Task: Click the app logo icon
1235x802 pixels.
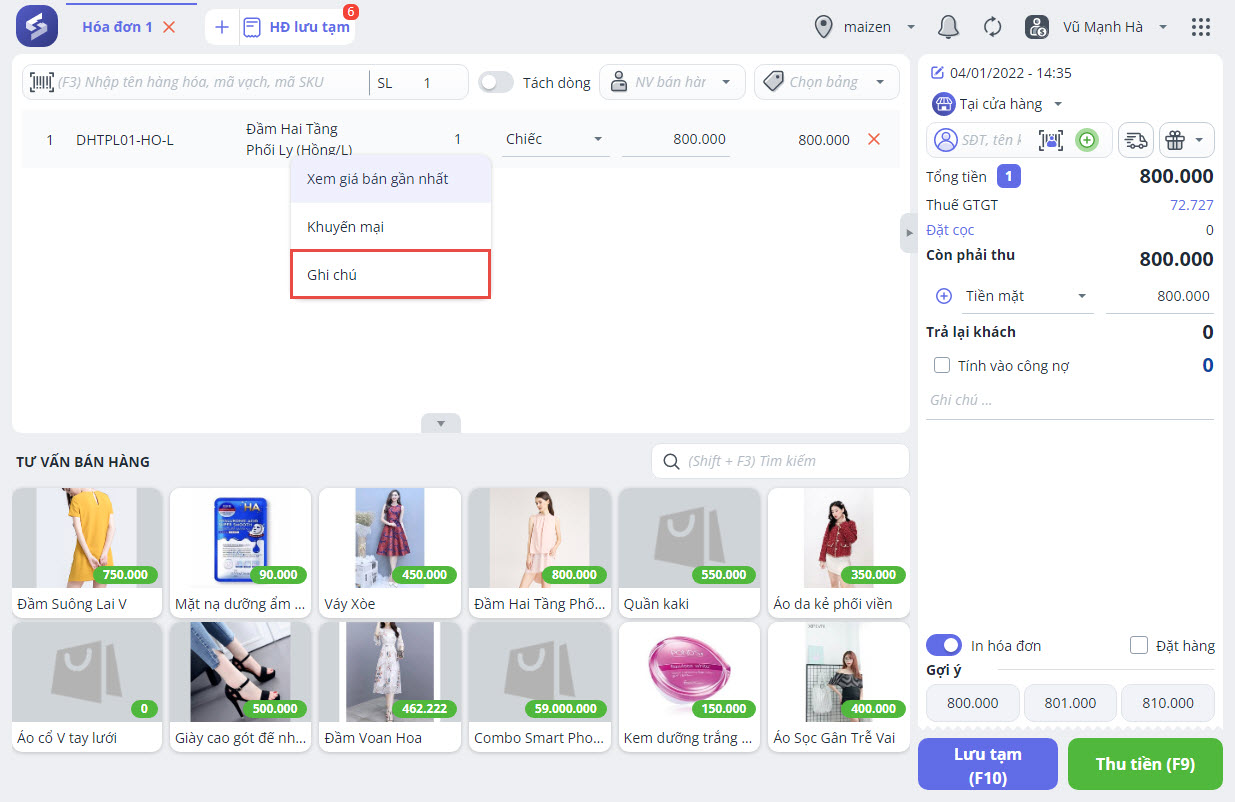Action: pos(37,26)
